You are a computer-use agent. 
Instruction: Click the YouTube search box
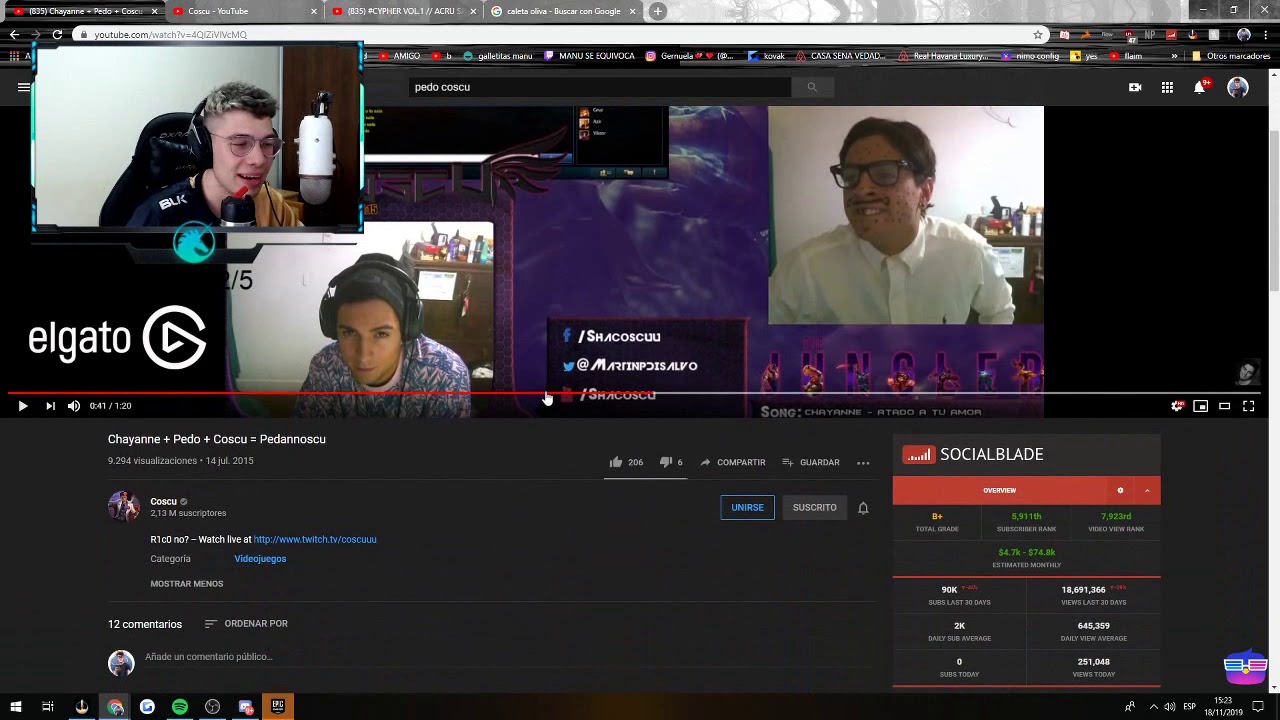click(600, 87)
